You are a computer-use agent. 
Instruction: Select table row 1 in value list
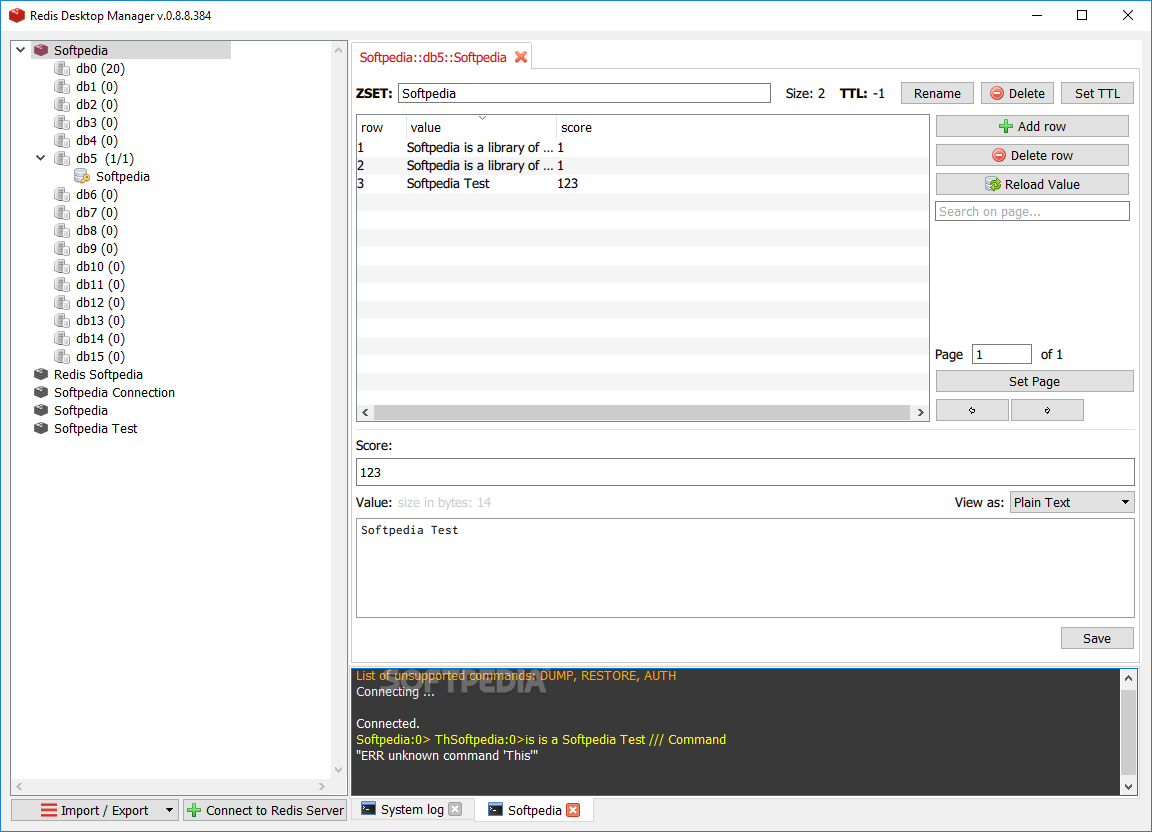[x=643, y=148]
